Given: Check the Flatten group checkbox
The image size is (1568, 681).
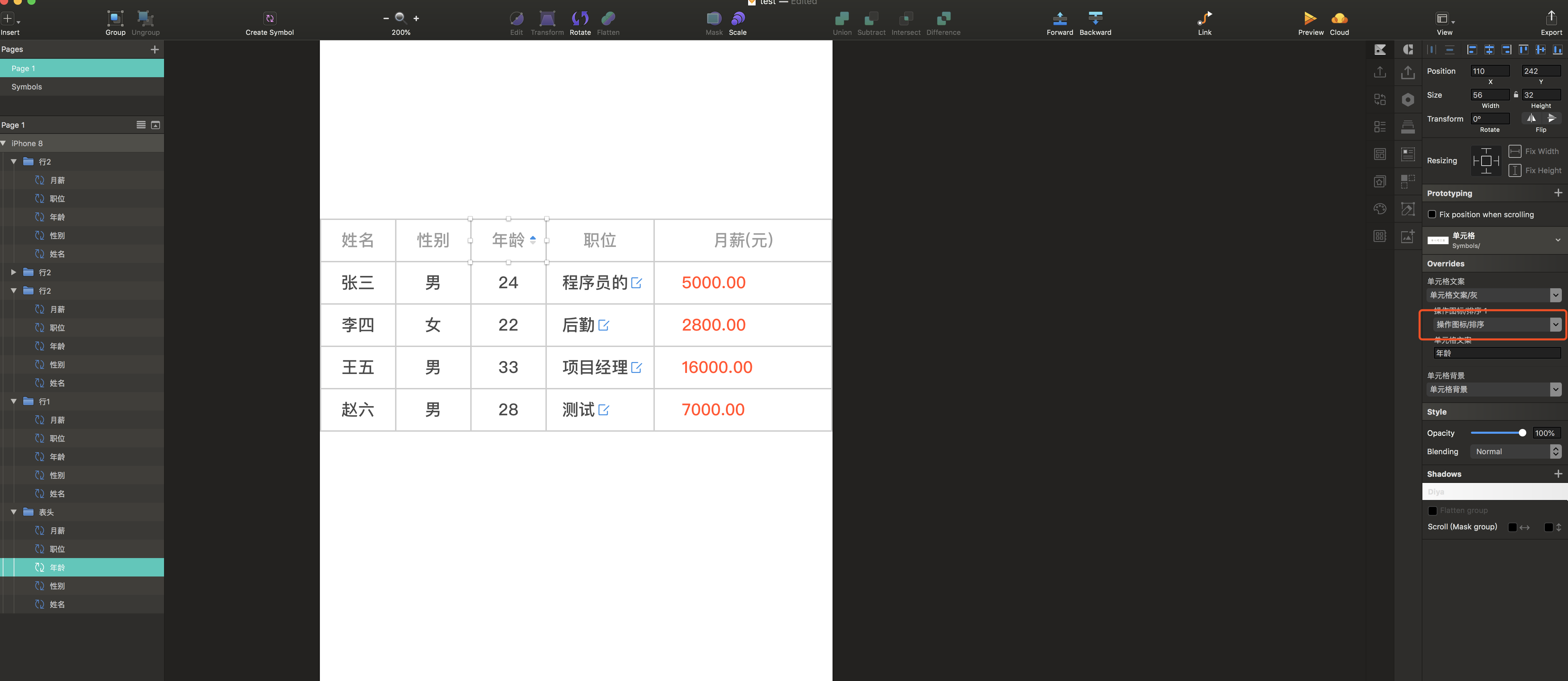Looking at the screenshot, I should (1432, 511).
